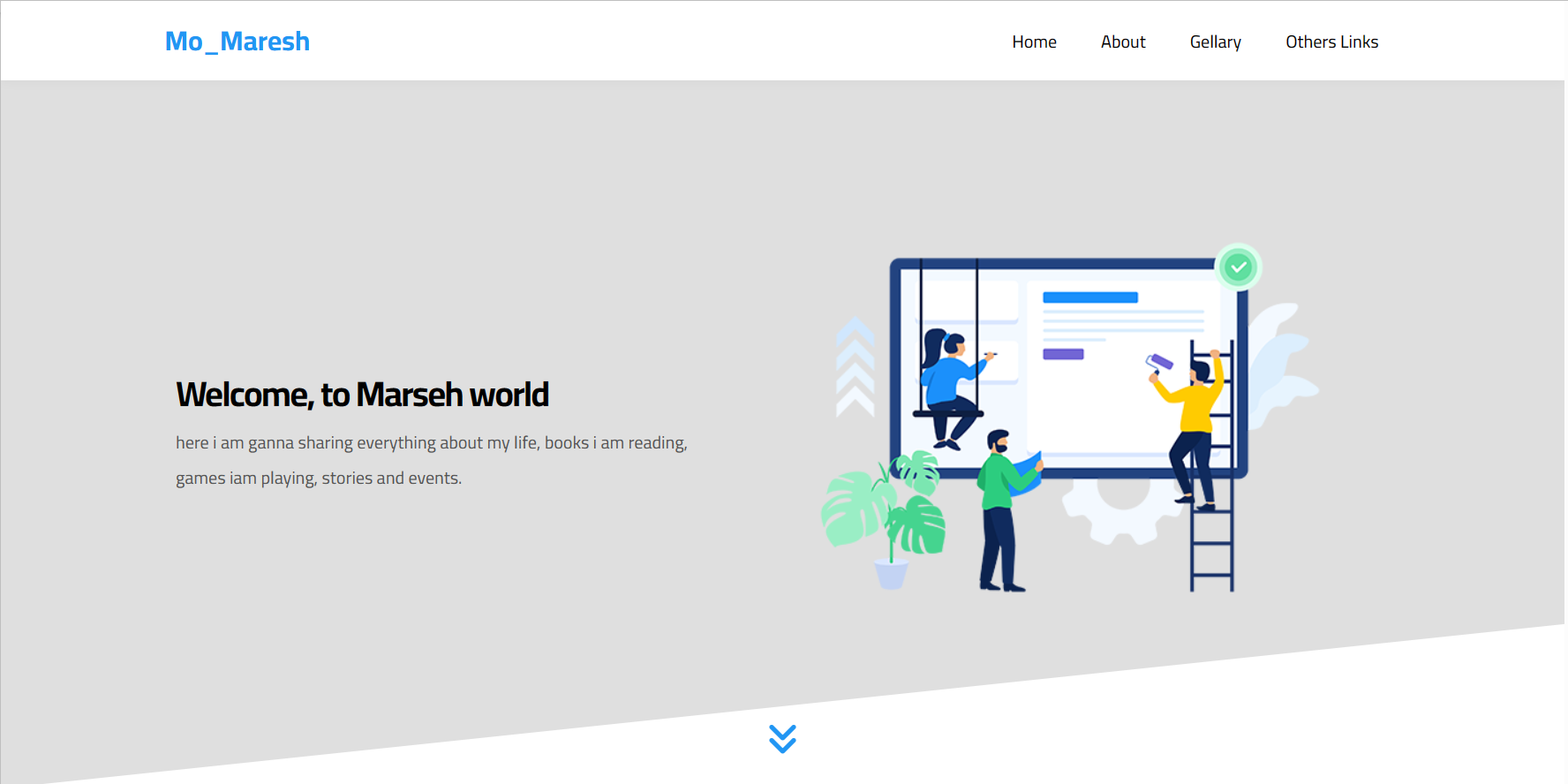The image size is (1568, 784).
Task: Click the woman sitting on the swing
Action: coord(948,380)
